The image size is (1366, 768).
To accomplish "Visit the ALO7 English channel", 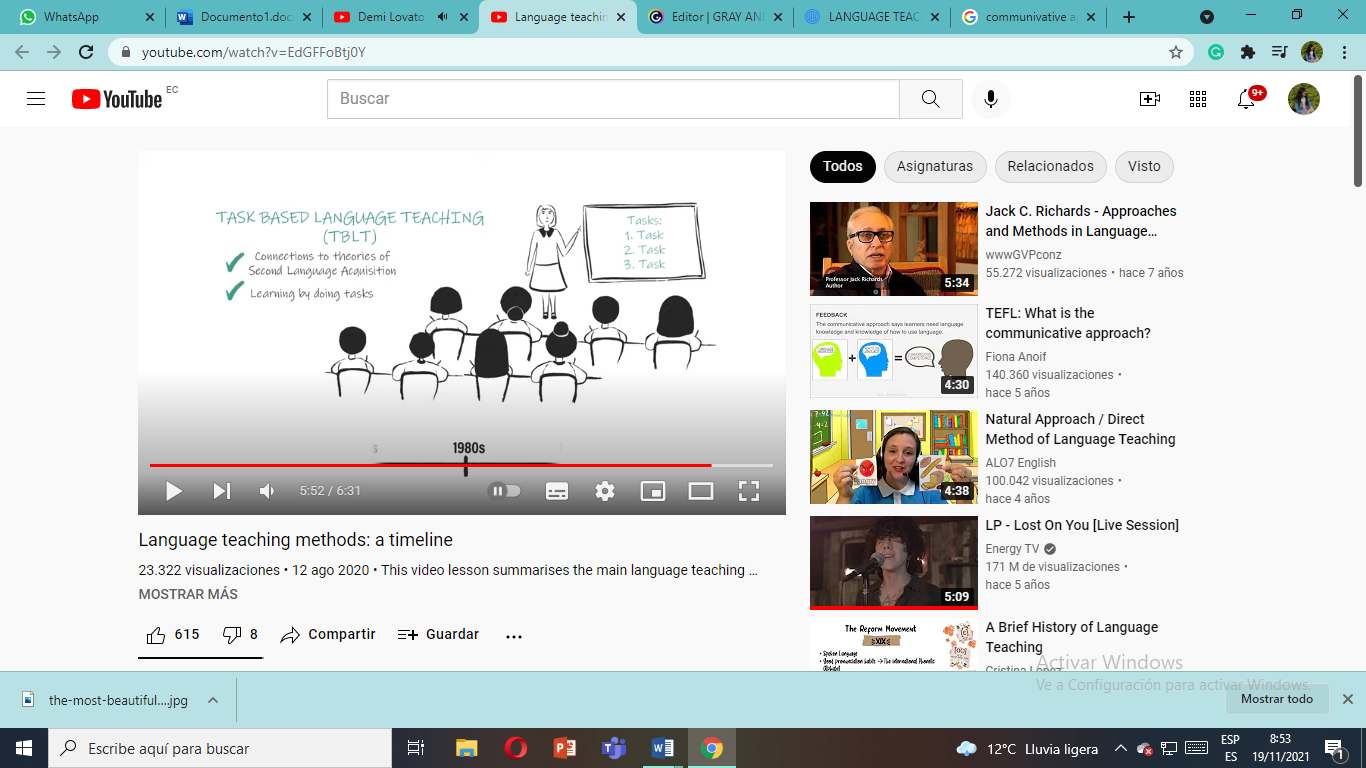I will pyautogui.click(x=1021, y=463).
